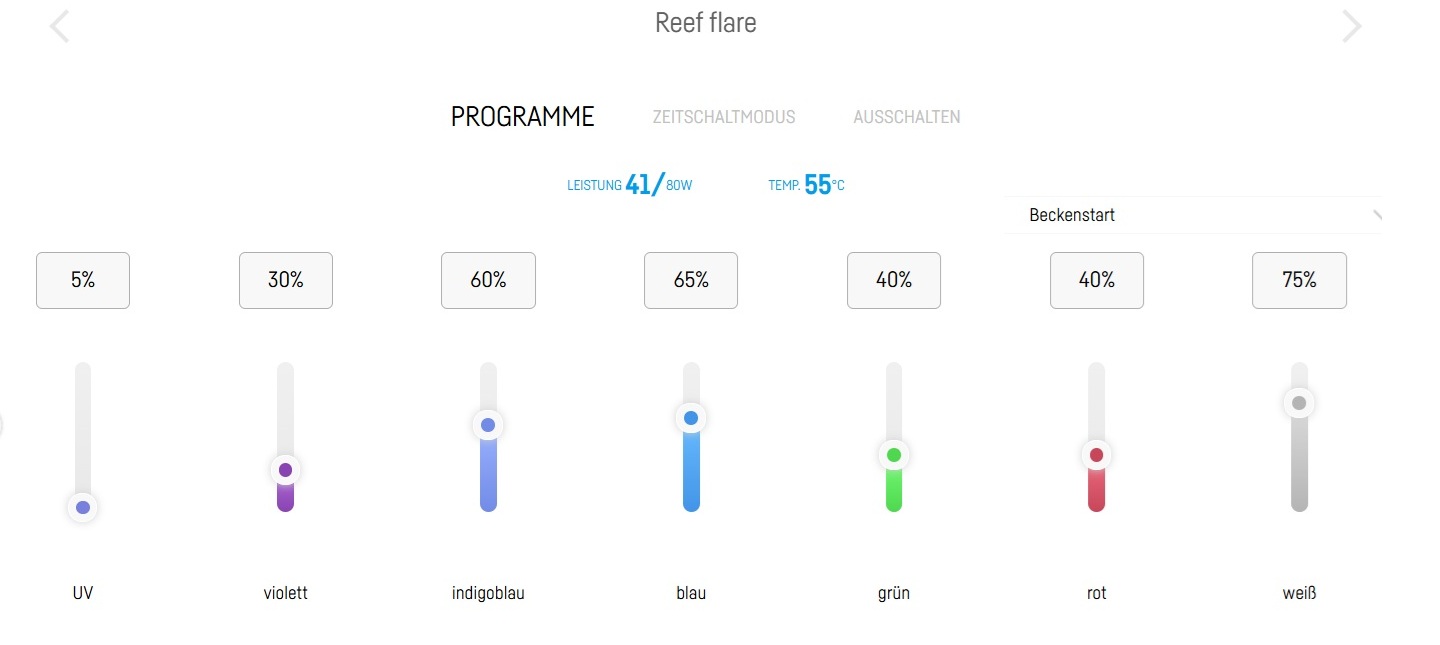Image resolution: width=1440 pixels, height=645 pixels.
Task: Click the indigoblau slider handle
Action: pyautogui.click(x=488, y=425)
